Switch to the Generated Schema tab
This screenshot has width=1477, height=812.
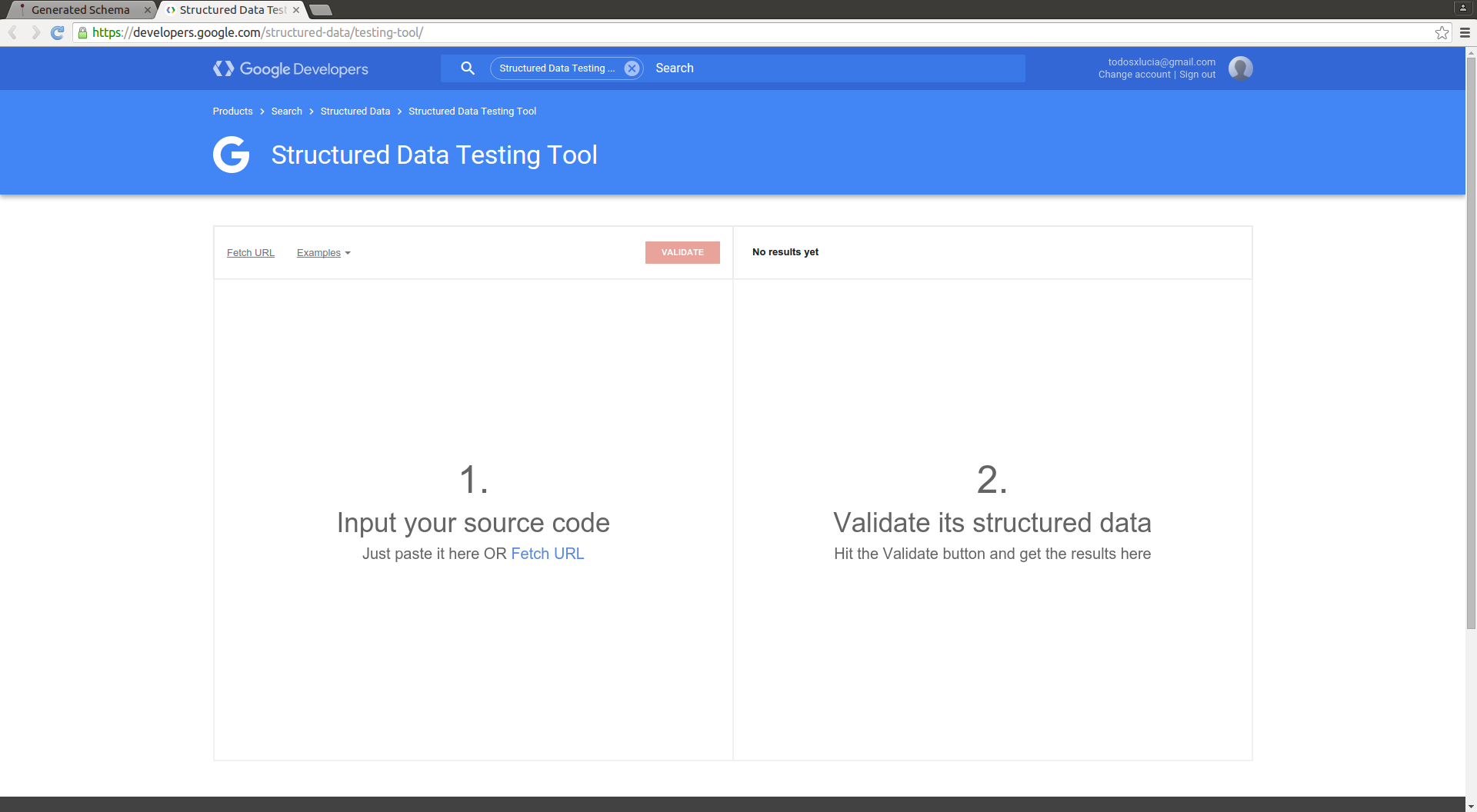tap(80, 10)
